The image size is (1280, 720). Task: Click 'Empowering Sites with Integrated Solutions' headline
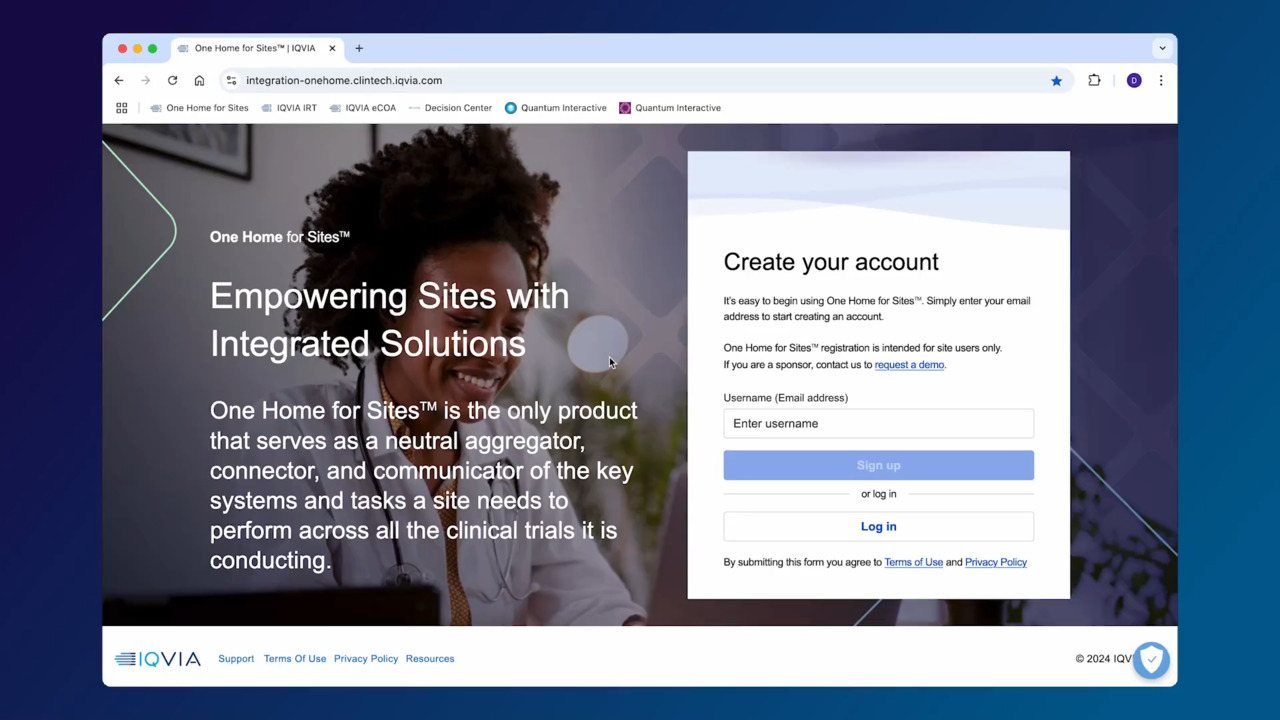click(x=390, y=320)
